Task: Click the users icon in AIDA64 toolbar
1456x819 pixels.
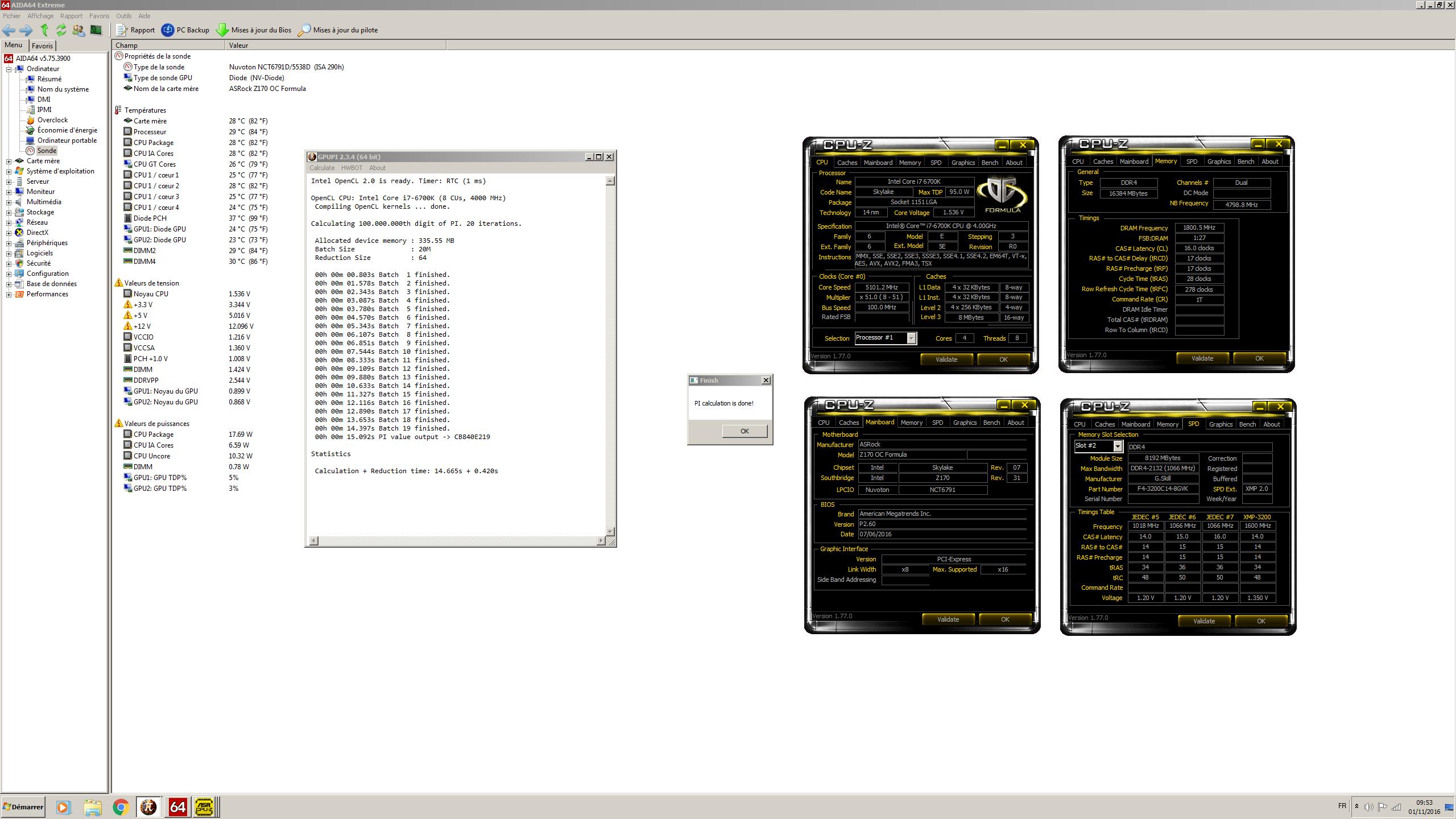Action: (78, 30)
